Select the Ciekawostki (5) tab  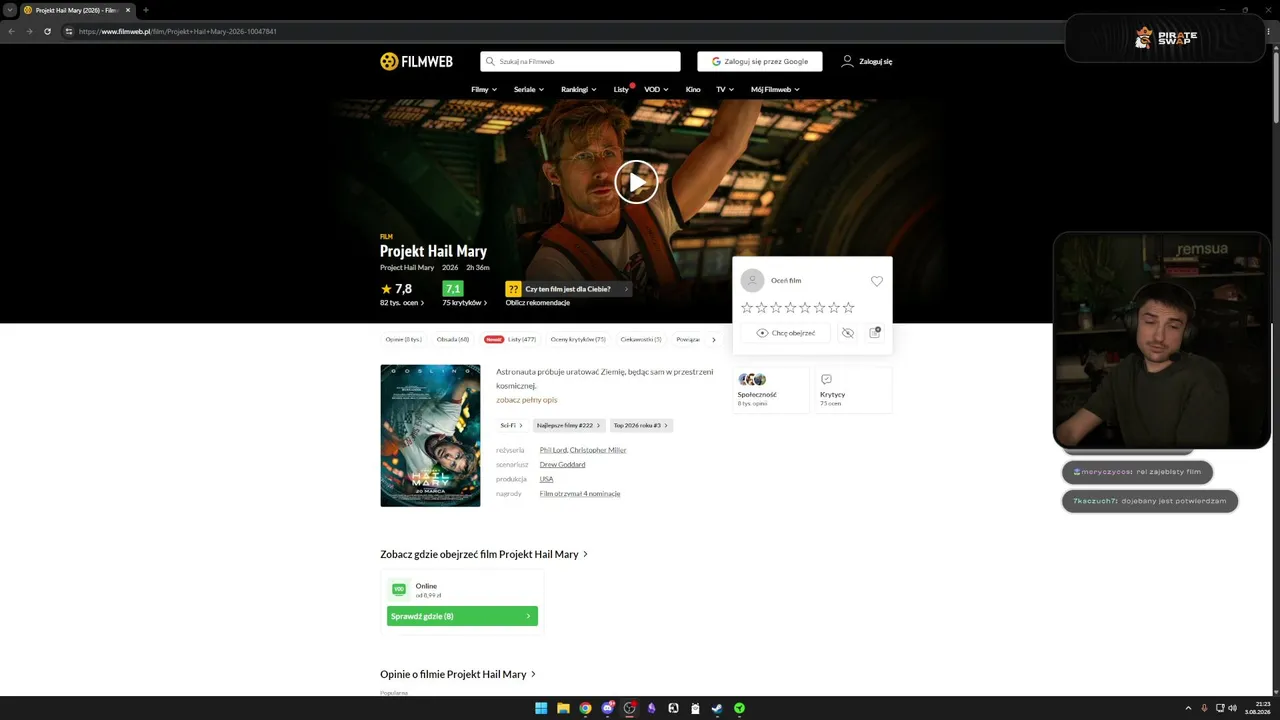(641, 340)
